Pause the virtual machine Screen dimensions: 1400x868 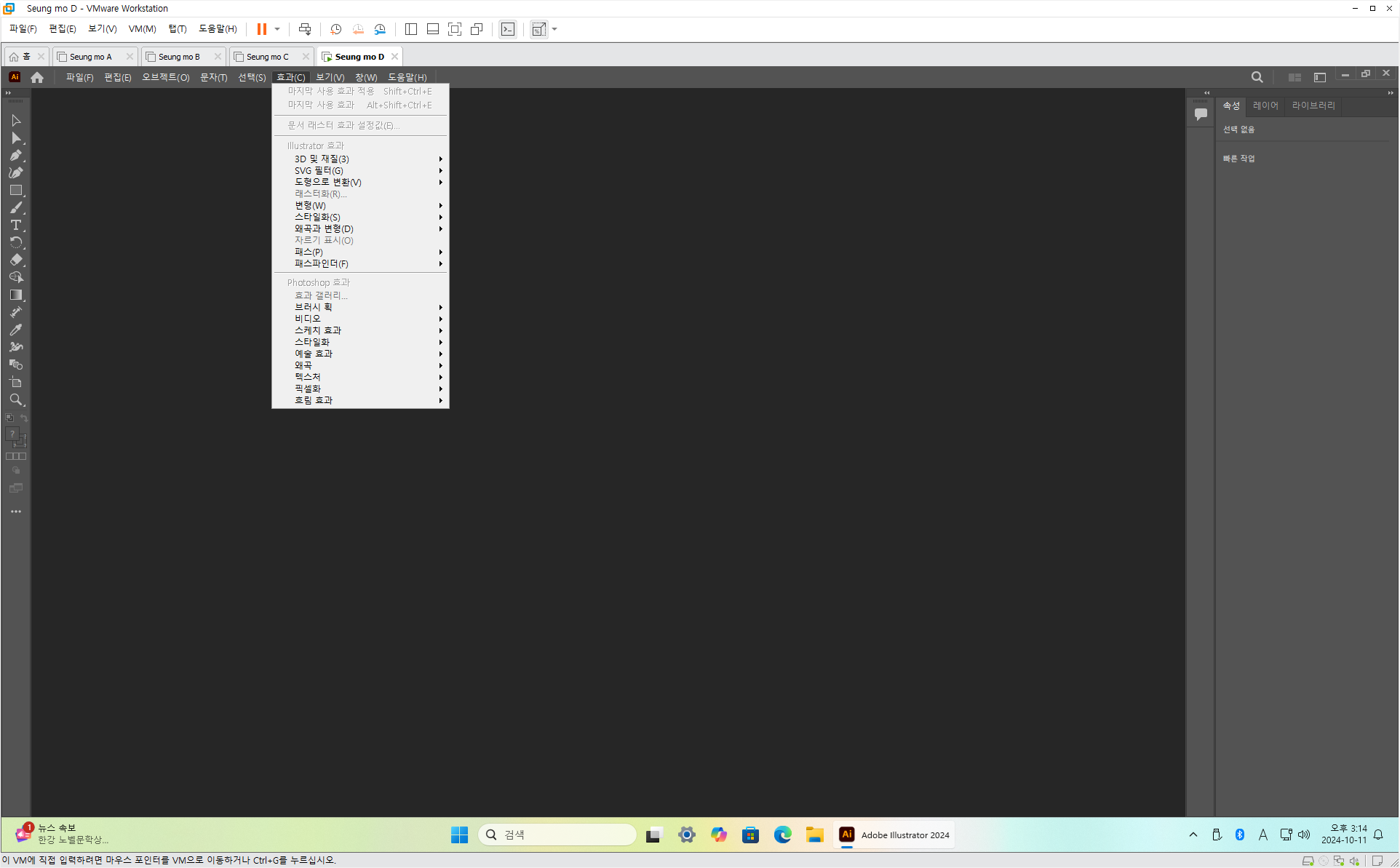[x=262, y=29]
